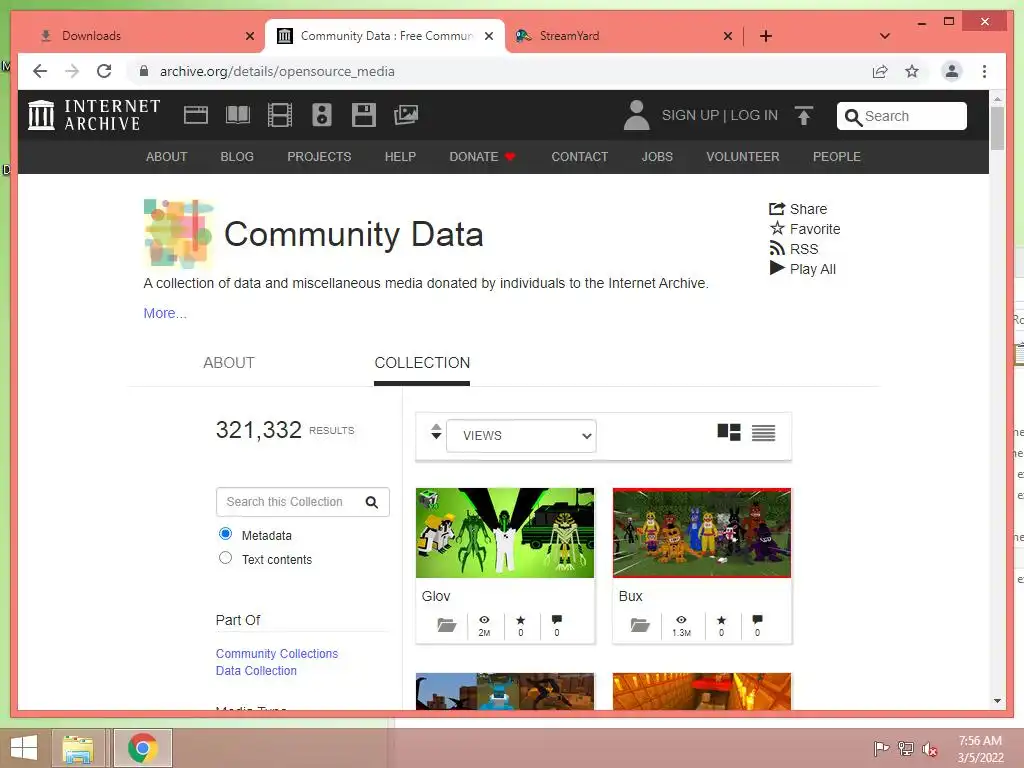Switch to list view icon
Viewport: 1024px width, 768px height.
pos(763,432)
